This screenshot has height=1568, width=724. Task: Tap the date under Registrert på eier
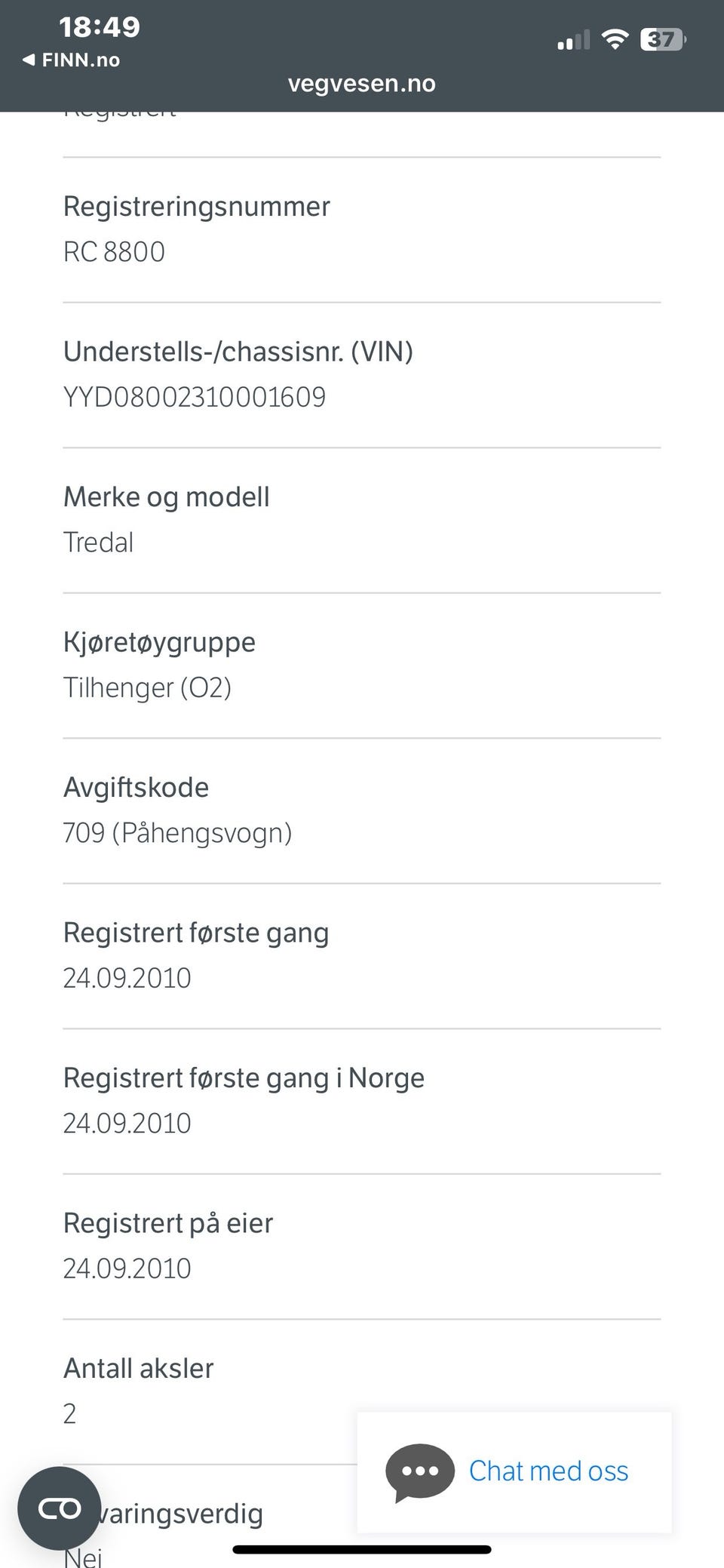pos(127,1268)
